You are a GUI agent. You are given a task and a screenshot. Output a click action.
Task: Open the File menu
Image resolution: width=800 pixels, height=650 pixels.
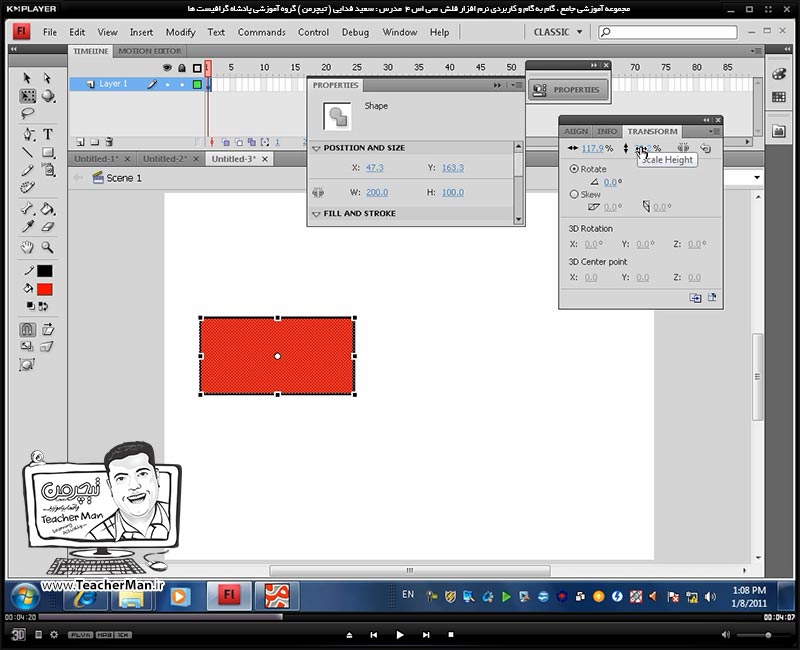click(50, 32)
